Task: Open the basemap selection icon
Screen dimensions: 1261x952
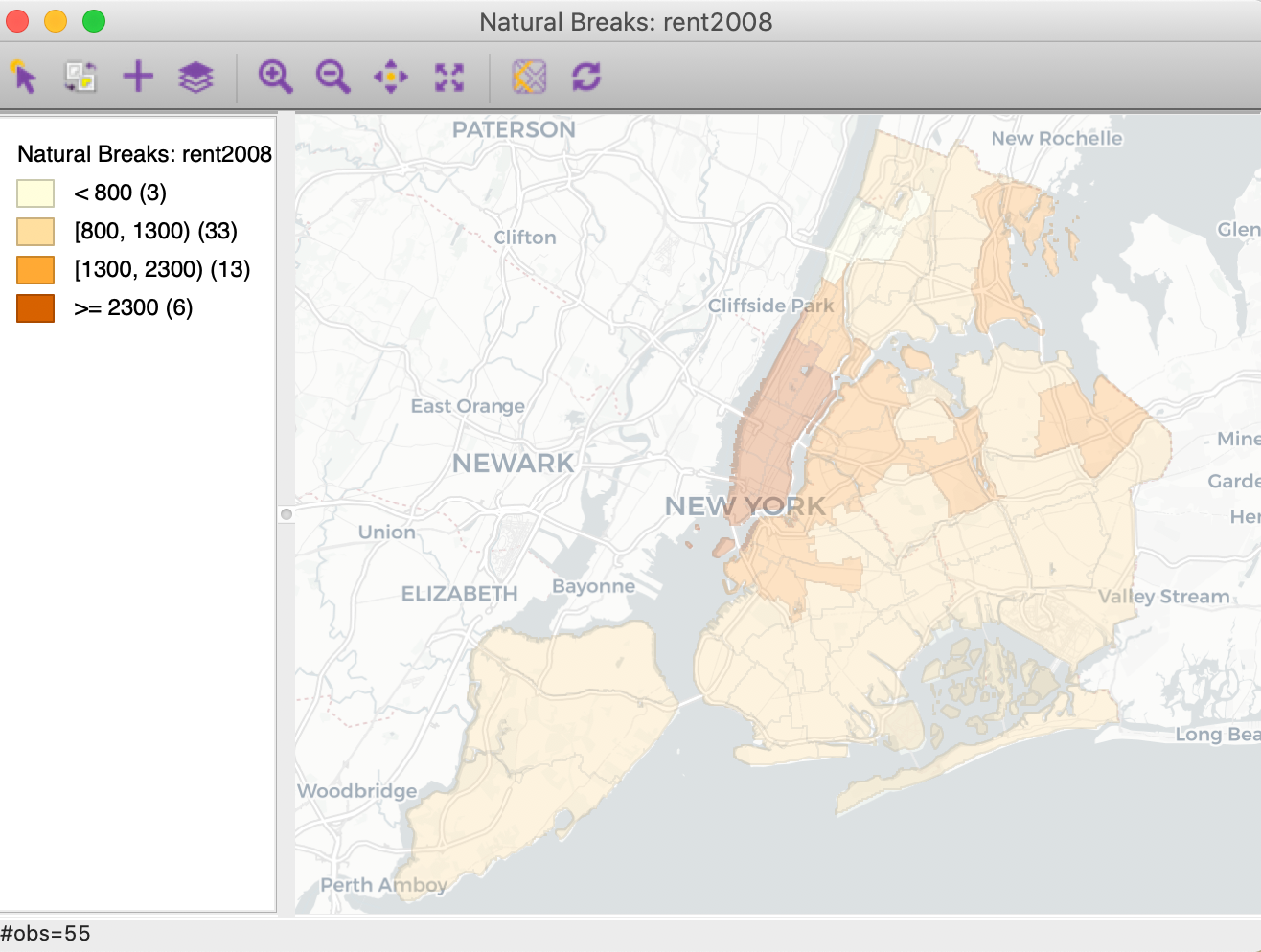Action: (x=529, y=77)
